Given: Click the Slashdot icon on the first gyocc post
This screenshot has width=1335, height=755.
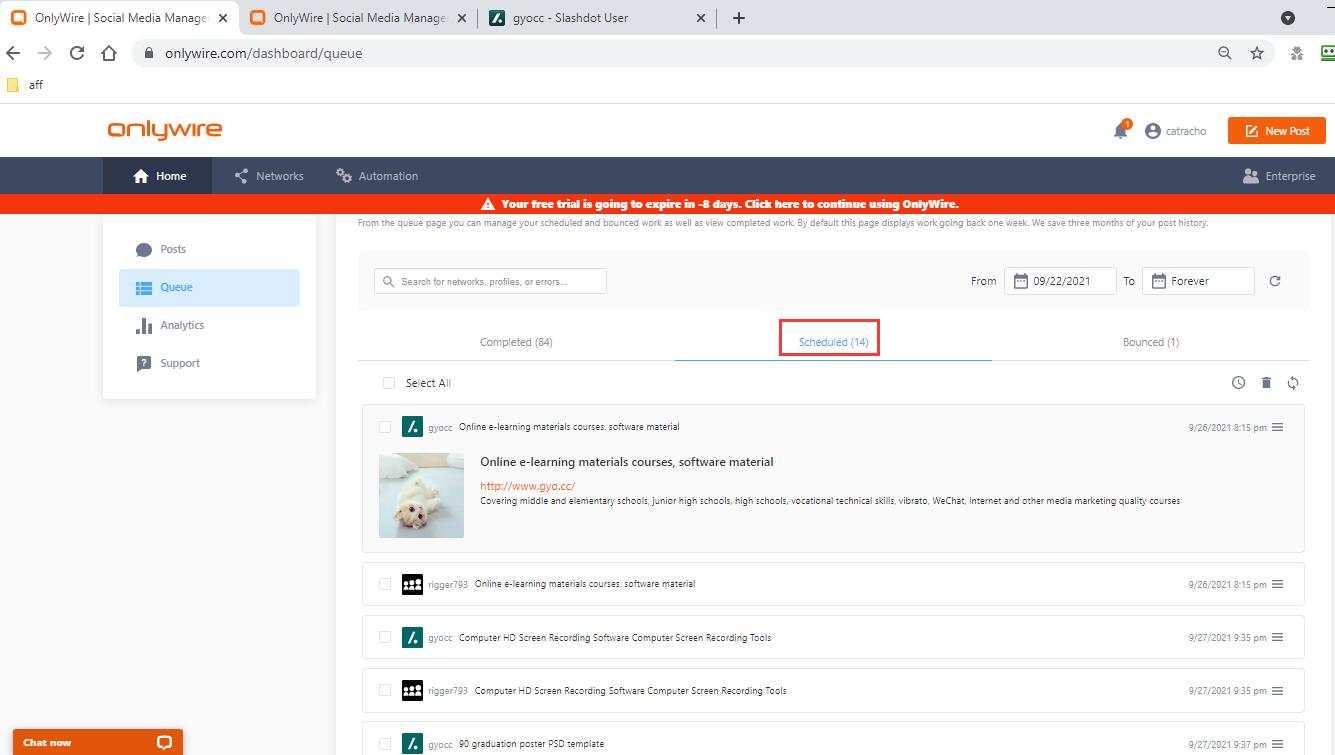Looking at the screenshot, I should (412, 427).
